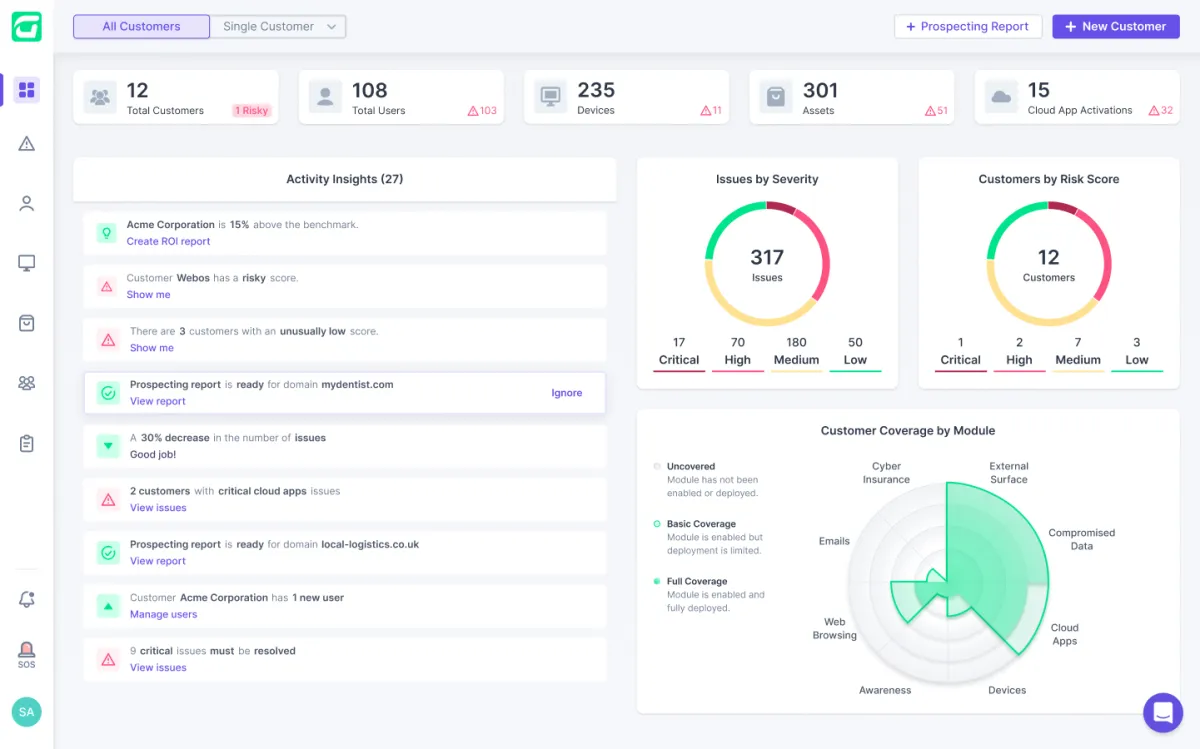Click checkmark icon on local-logistics.co.uk insight
Image resolution: width=1200 pixels, height=749 pixels.
[108, 552]
